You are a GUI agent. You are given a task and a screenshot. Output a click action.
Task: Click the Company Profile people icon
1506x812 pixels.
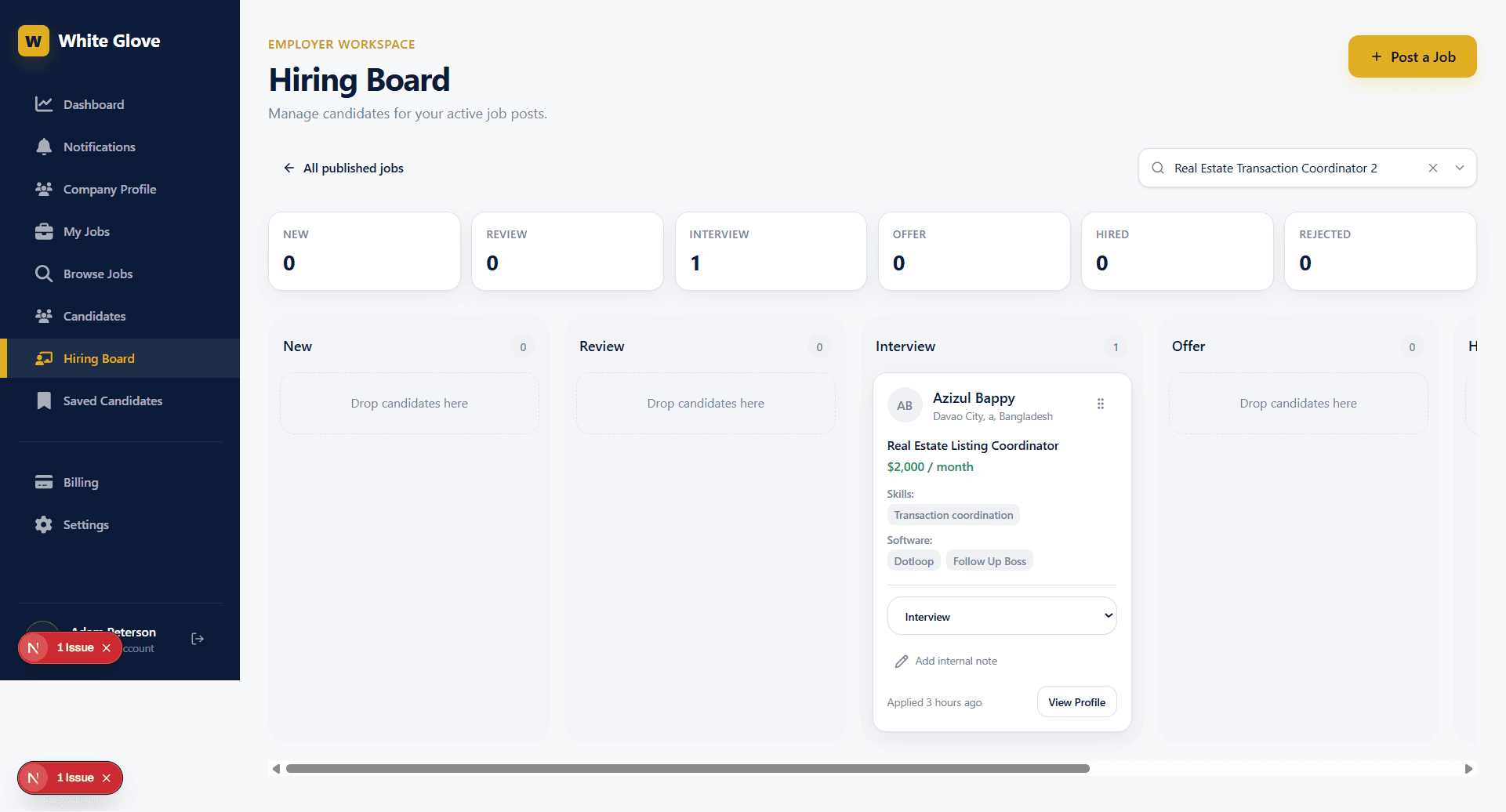[44, 189]
